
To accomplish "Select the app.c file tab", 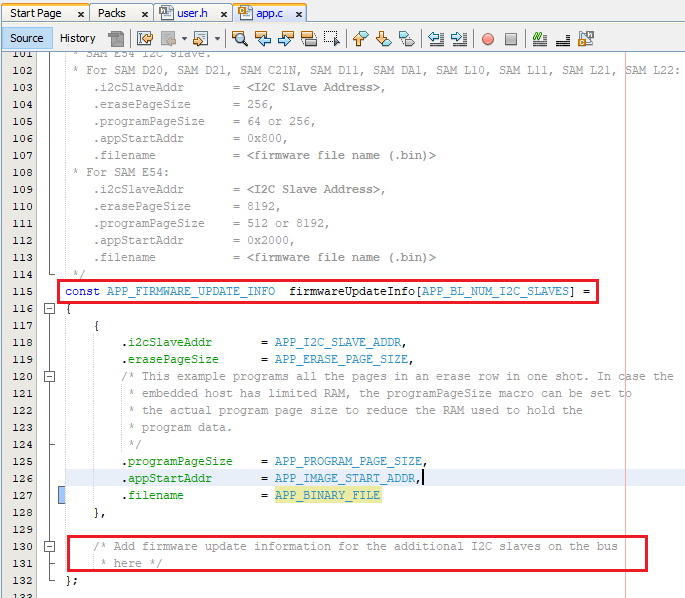I will click(x=270, y=13).
